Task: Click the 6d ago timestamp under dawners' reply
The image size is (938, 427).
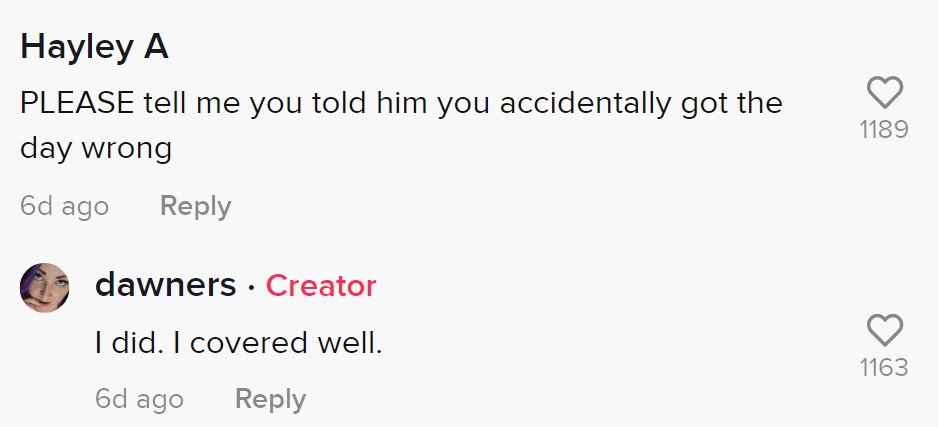Action: tap(139, 399)
